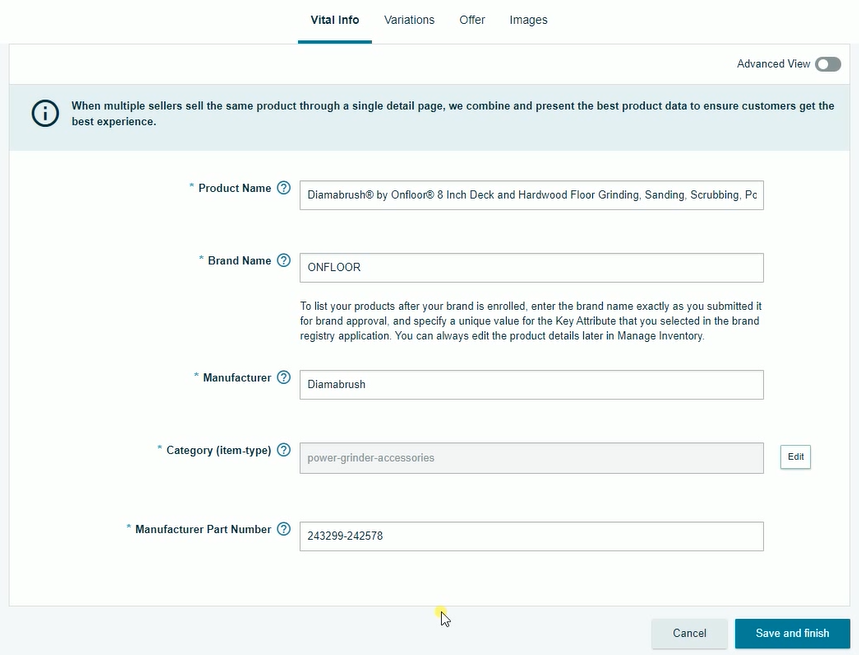Click the Cancel button
Viewport: 859px width, 655px height.
pyautogui.click(x=689, y=633)
